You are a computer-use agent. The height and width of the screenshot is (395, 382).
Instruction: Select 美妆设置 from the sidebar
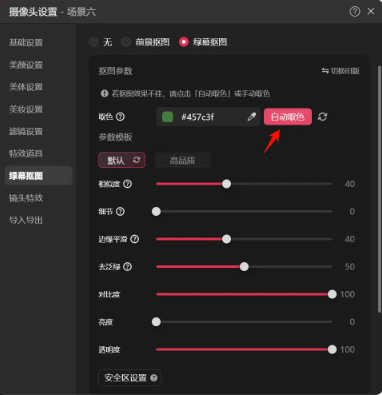click(x=26, y=109)
